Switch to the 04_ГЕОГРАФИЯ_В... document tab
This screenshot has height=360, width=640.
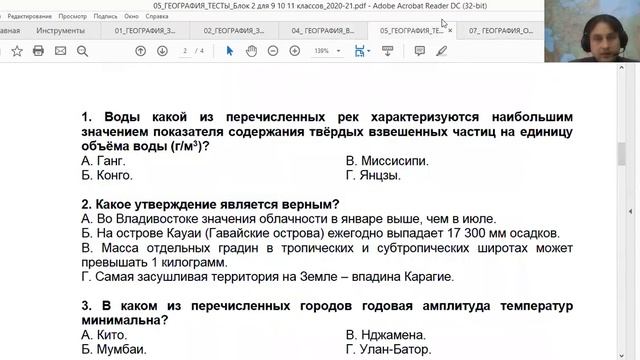(322, 31)
